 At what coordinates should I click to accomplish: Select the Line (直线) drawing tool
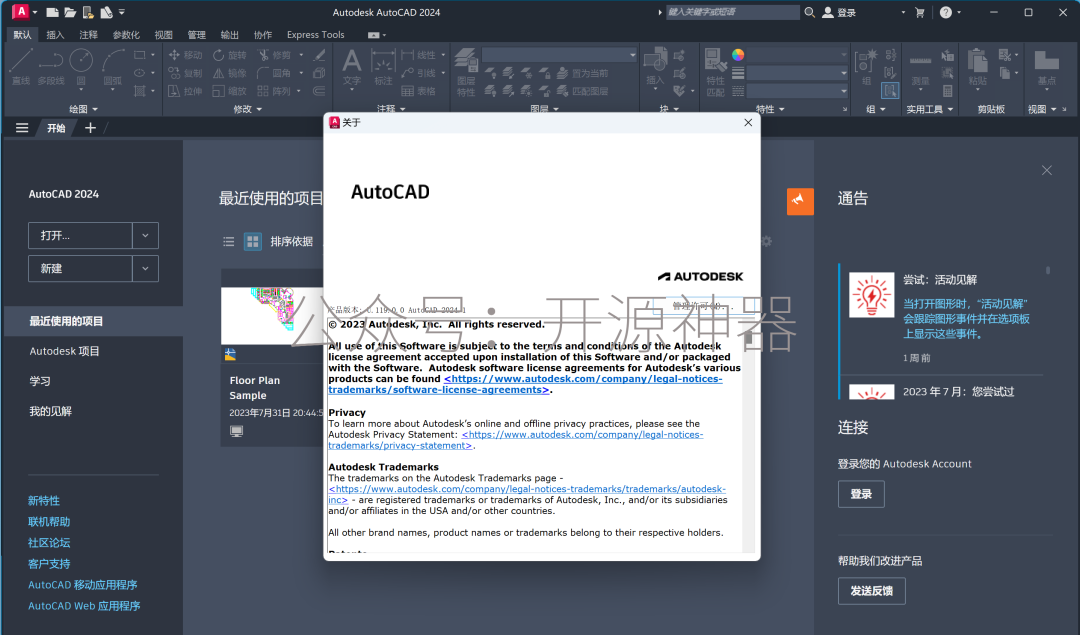[x=21, y=66]
